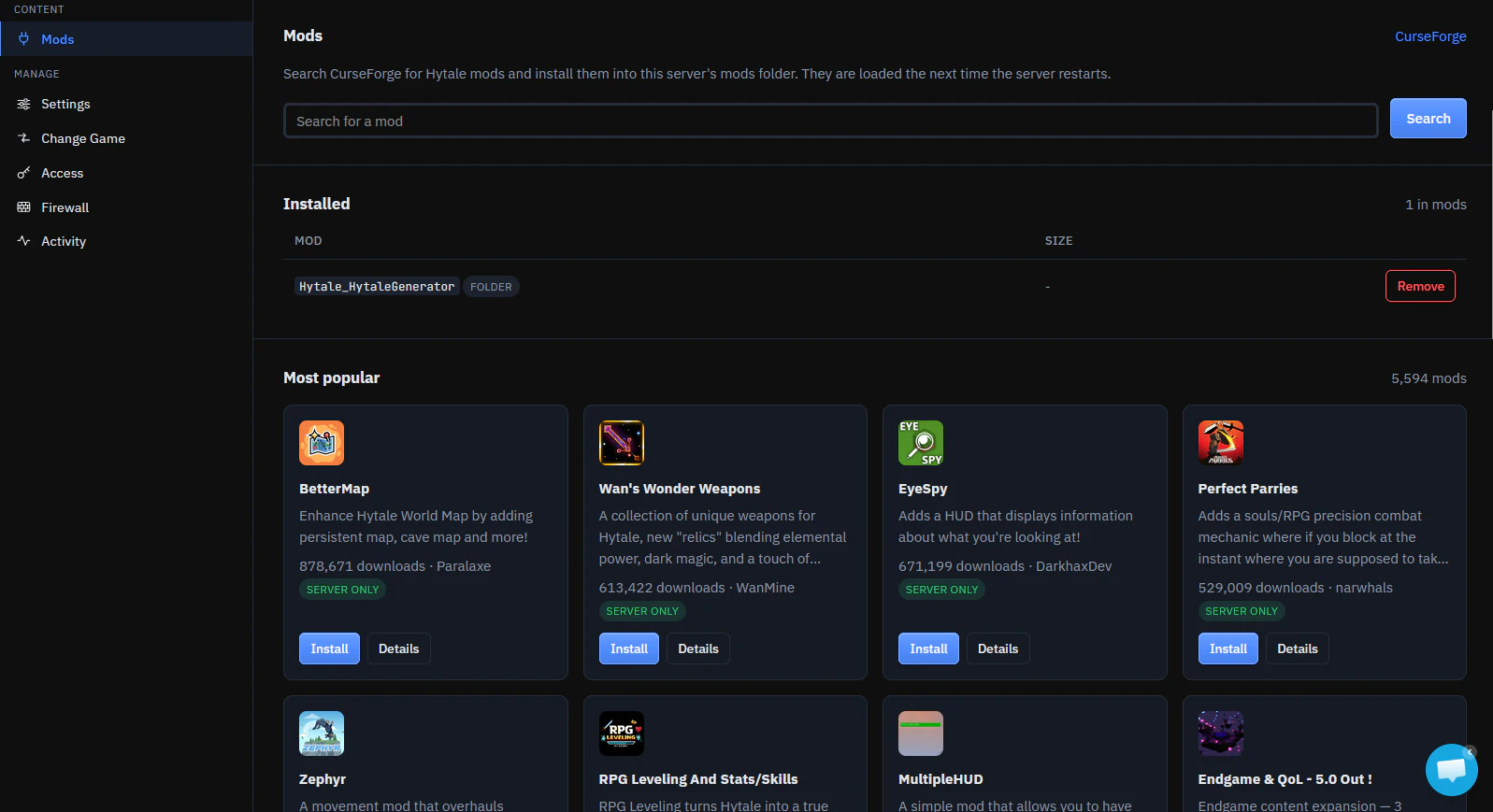This screenshot has width=1493, height=812.
Task: Click 529,009 downloads · narwhals text
Action: pyautogui.click(x=1295, y=588)
